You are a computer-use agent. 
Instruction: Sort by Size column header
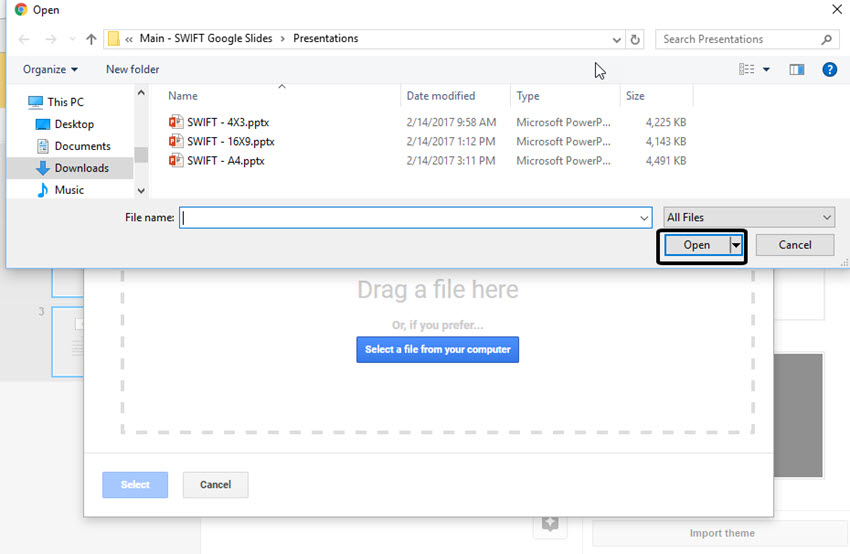coord(635,96)
